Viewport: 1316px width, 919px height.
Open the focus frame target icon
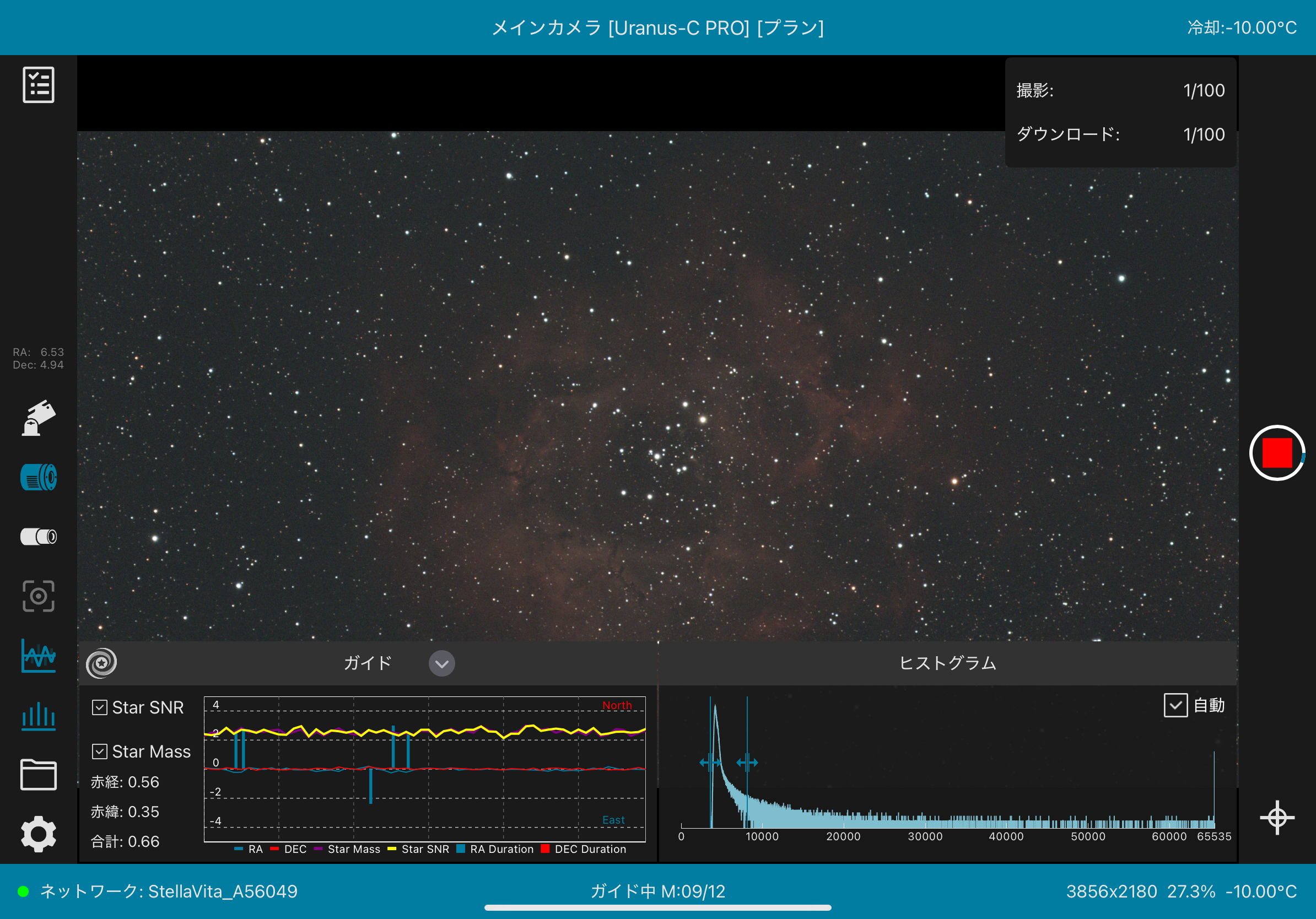tap(39, 596)
